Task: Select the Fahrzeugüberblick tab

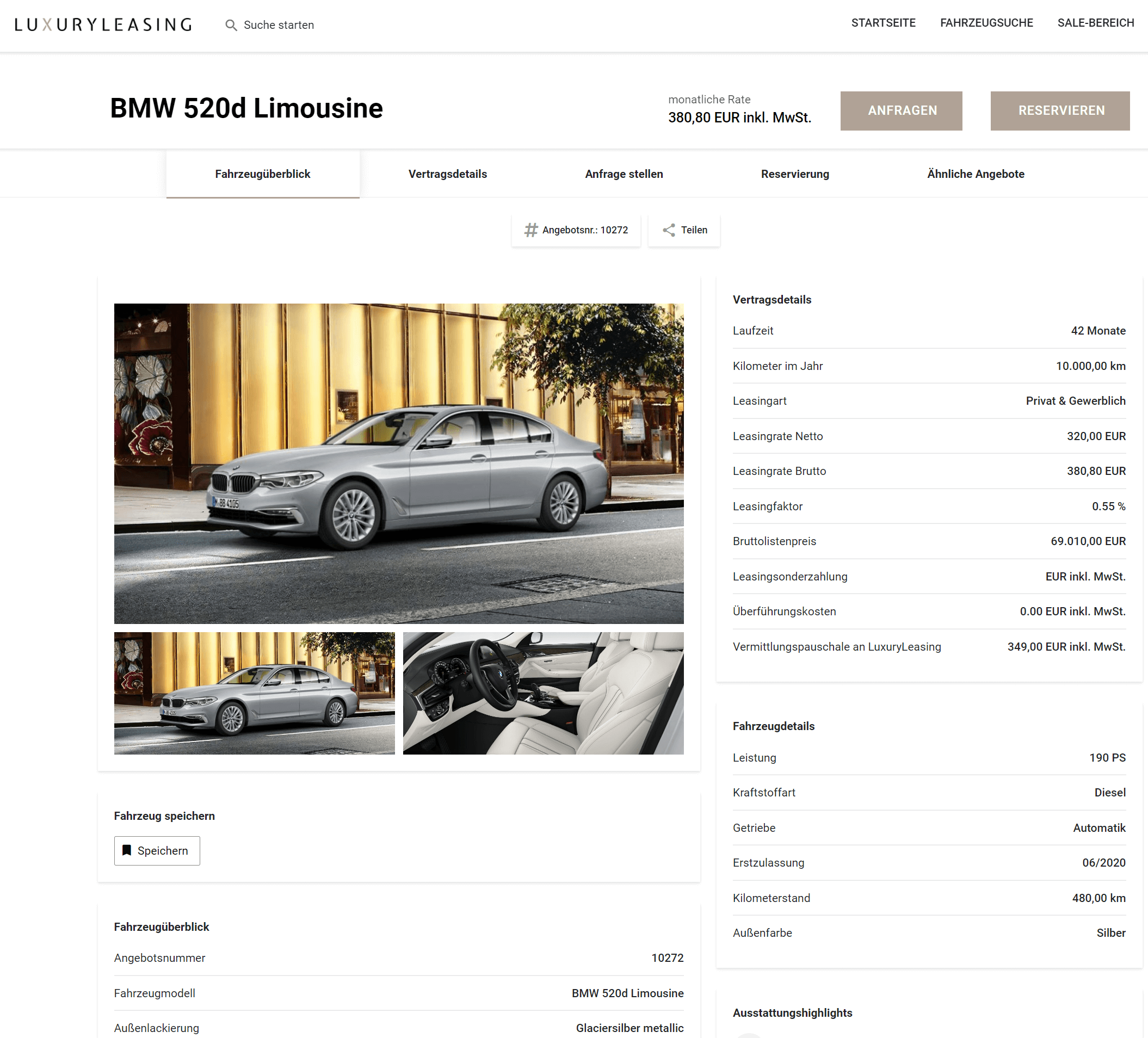Action: point(262,174)
